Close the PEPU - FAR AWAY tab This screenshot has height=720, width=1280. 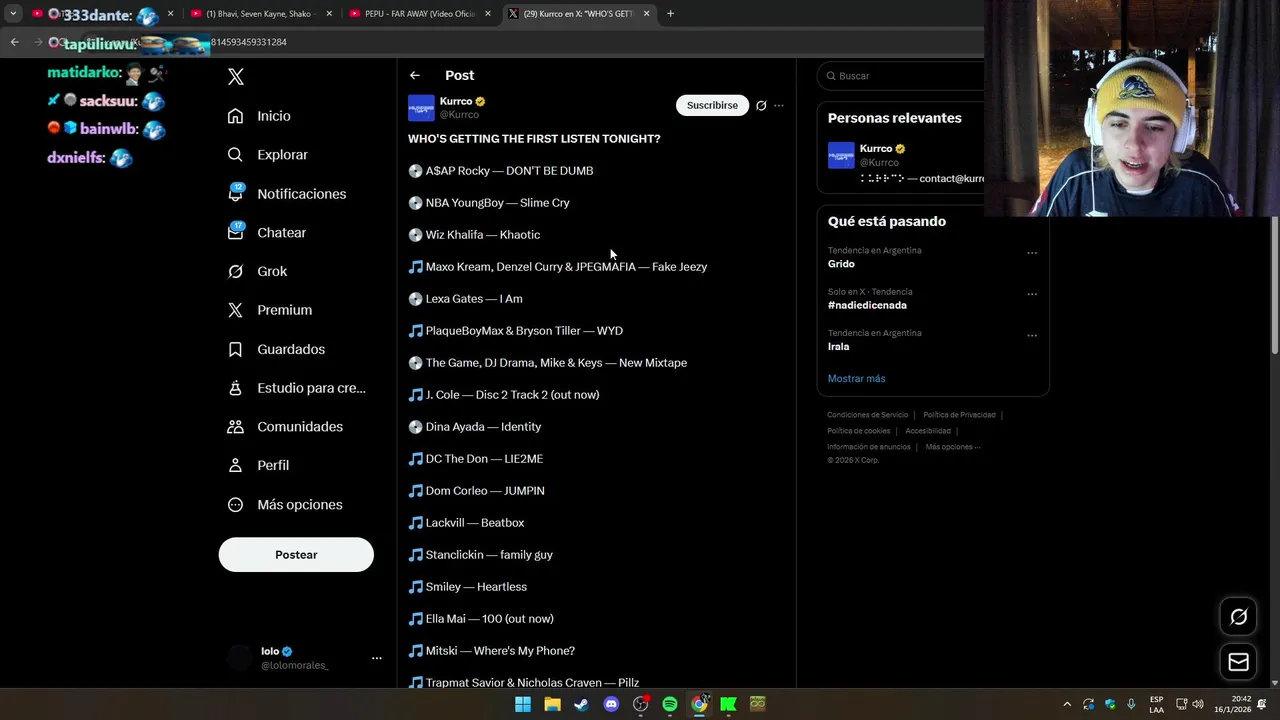click(x=488, y=14)
